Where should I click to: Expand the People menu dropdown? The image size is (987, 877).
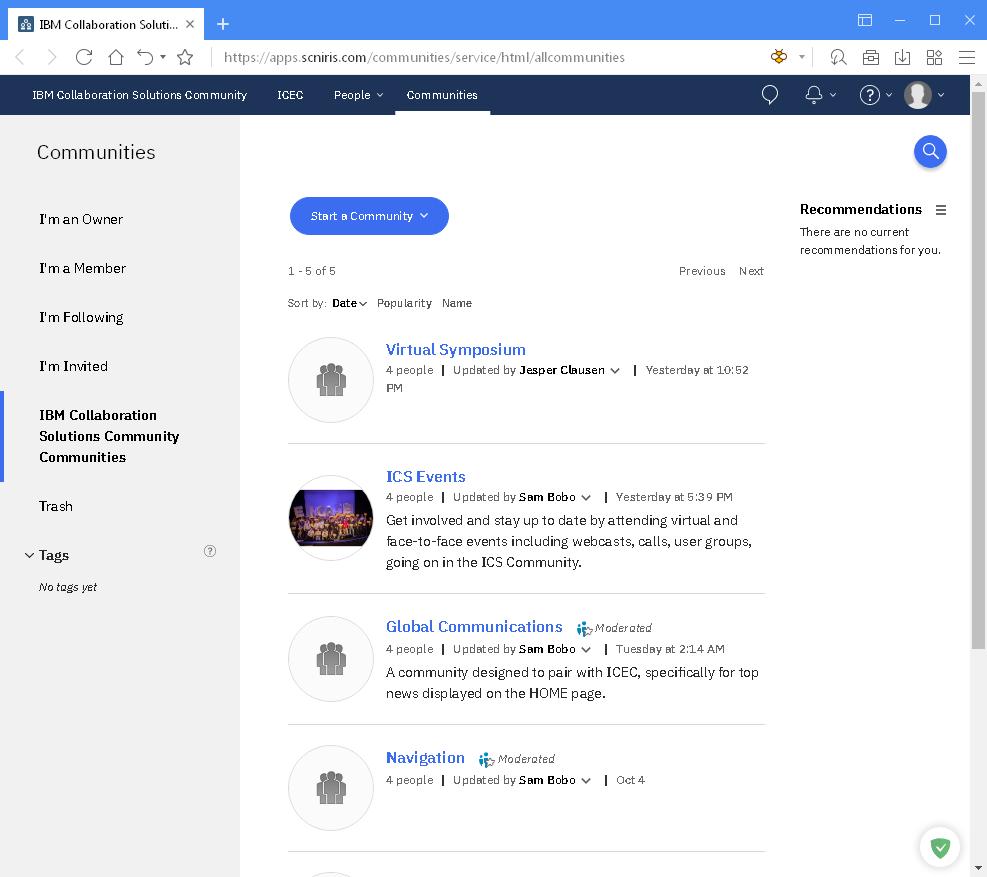pos(358,95)
